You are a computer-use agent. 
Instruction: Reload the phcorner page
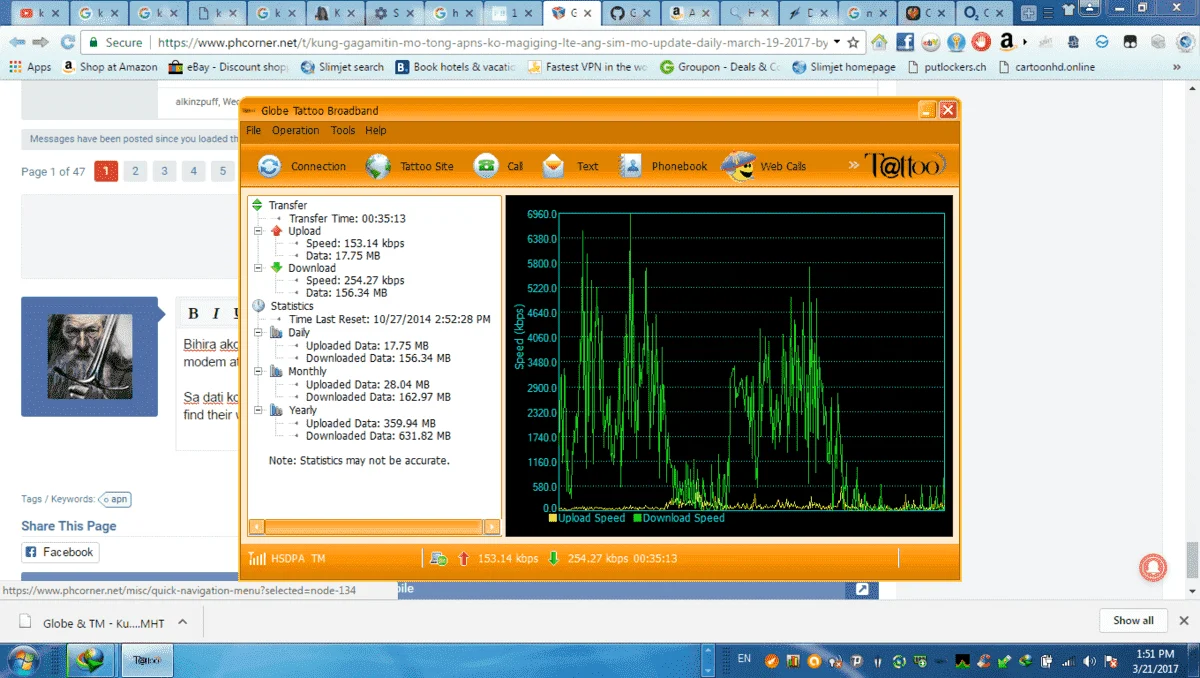tap(68, 43)
